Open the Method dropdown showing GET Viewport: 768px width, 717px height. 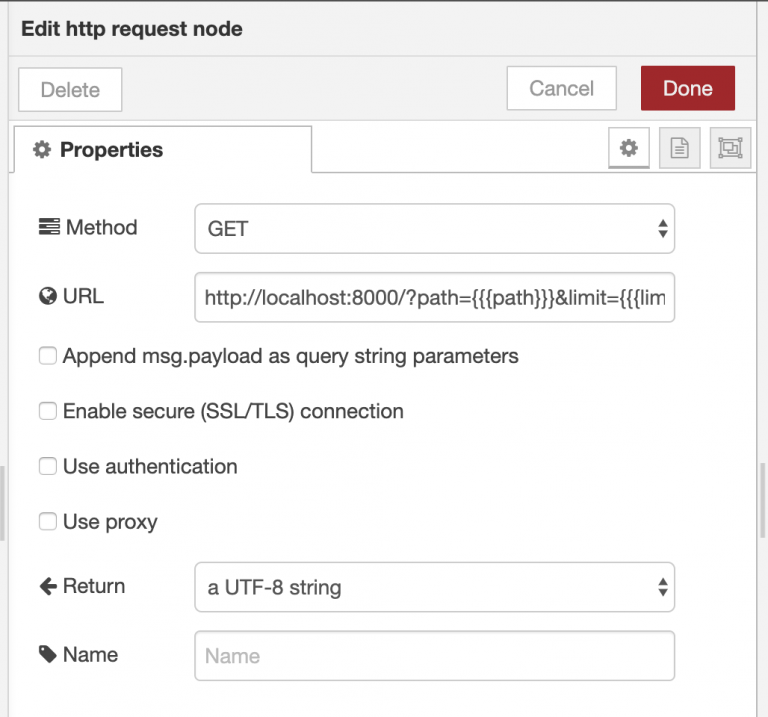tap(434, 229)
